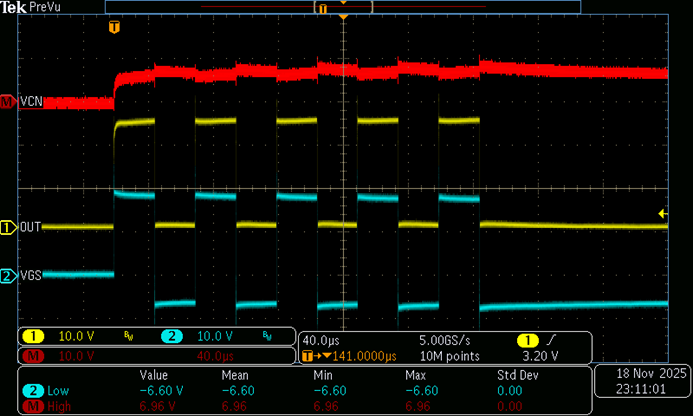Screen dimensions: 693x416
Task: Click the 3.20 V trigger level readout
Action: pos(540,356)
